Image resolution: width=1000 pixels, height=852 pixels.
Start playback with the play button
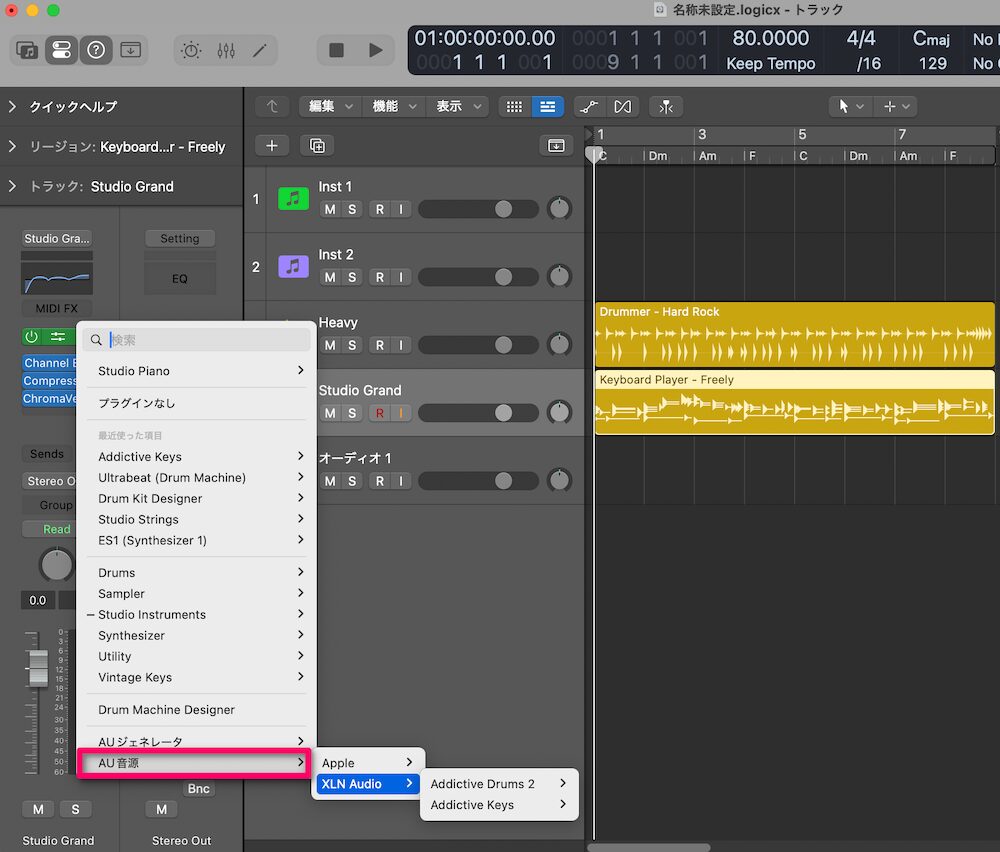[376, 50]
